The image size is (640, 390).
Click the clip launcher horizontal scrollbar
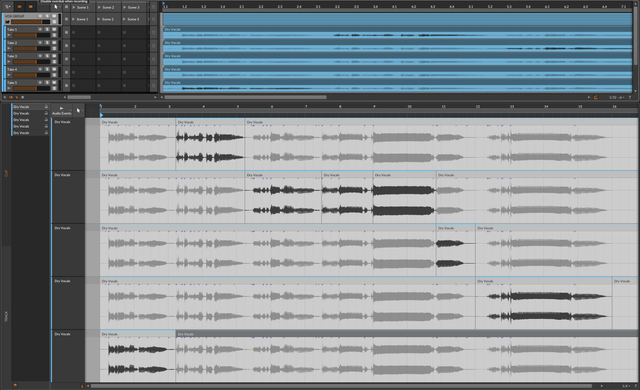79,97
